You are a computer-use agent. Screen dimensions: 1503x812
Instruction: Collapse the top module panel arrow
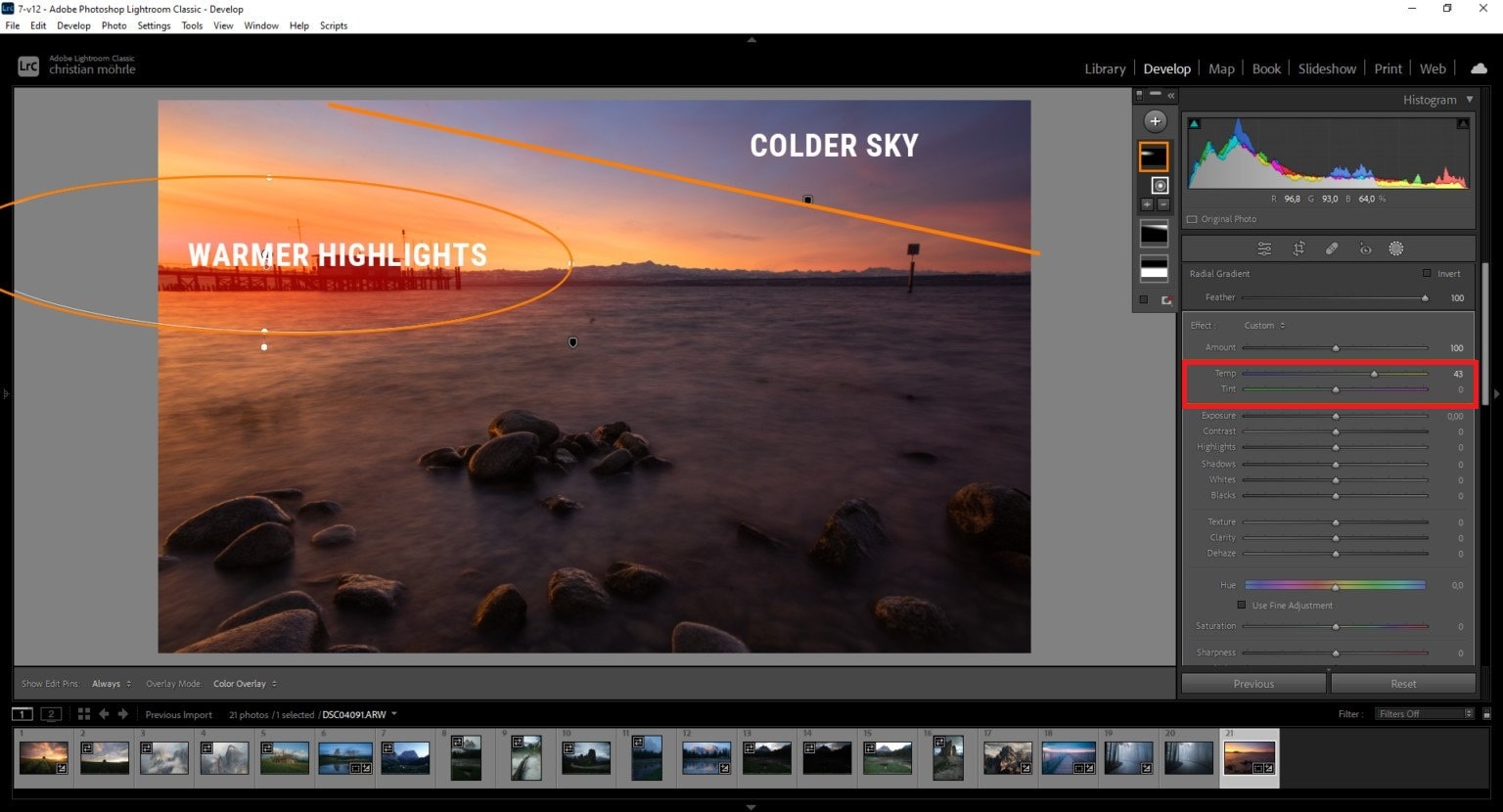tap(751, 40)
